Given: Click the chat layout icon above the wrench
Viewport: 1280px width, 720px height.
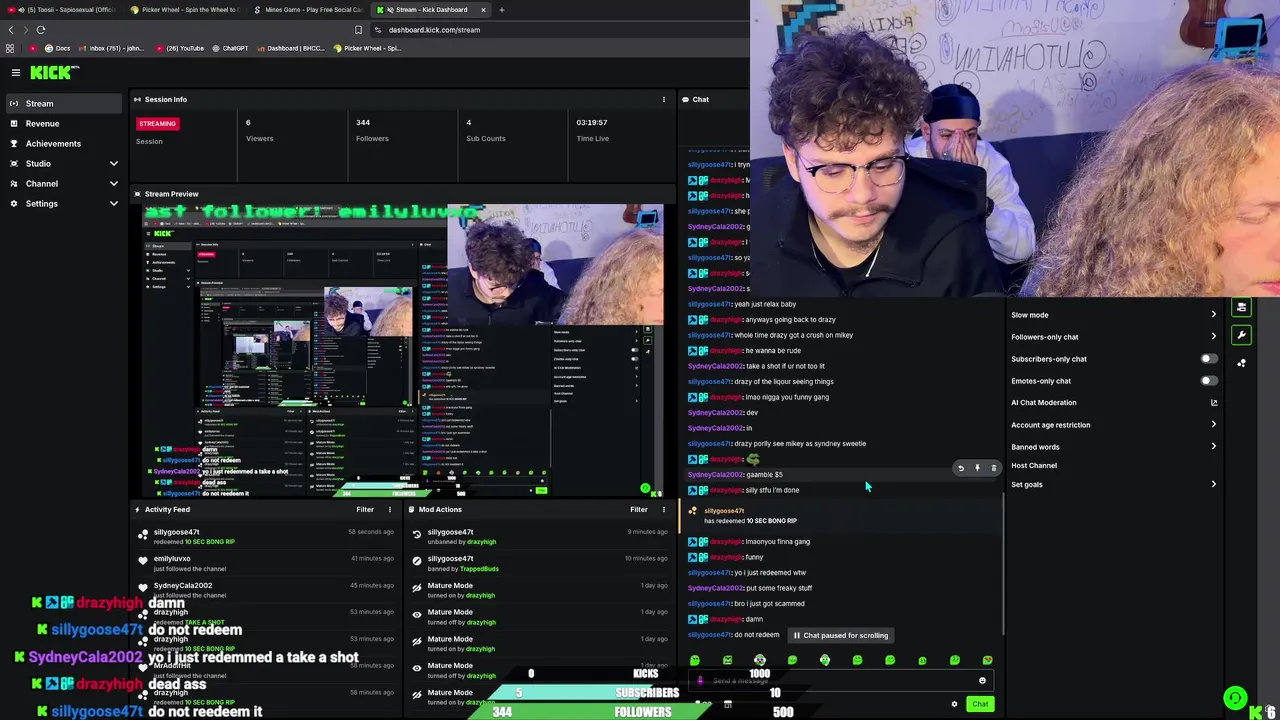Looking at the screenshot, I should pos(1241,308).
